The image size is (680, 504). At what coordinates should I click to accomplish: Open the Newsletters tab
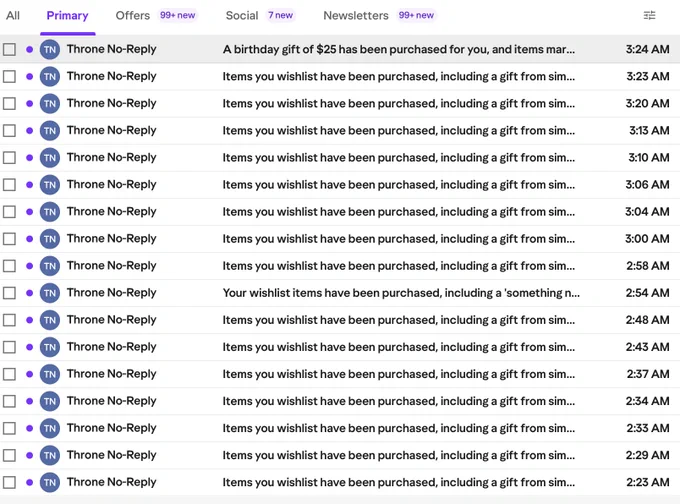coord(356,16)
